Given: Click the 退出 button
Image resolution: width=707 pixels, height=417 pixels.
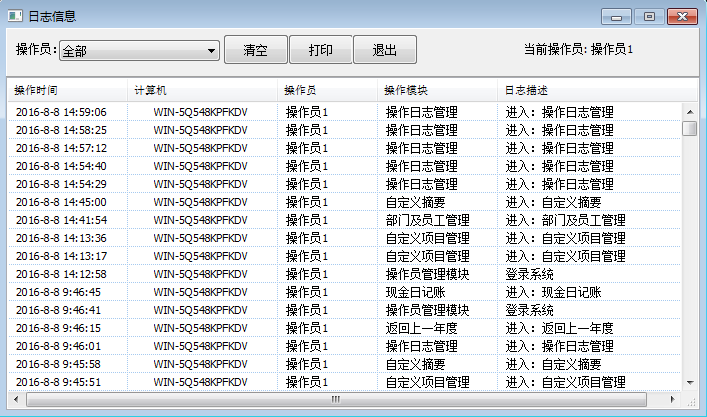Looking at the screenshot, I should coord(385,50).
